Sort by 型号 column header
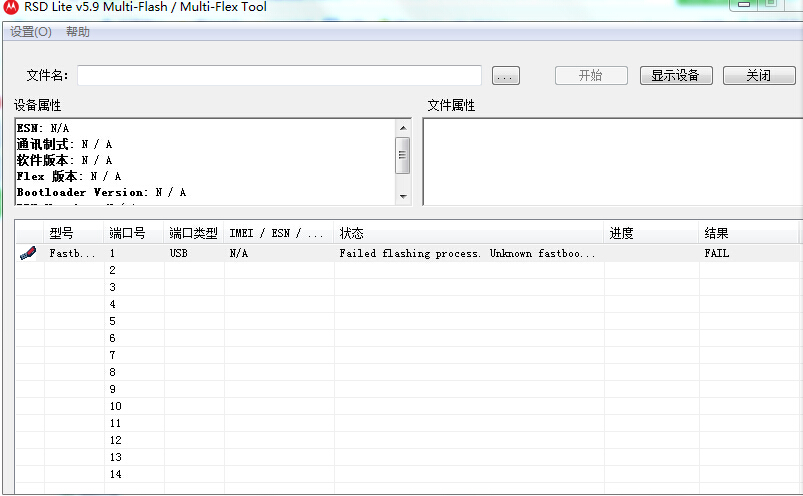The image size is (803, 496). point(74,233)
